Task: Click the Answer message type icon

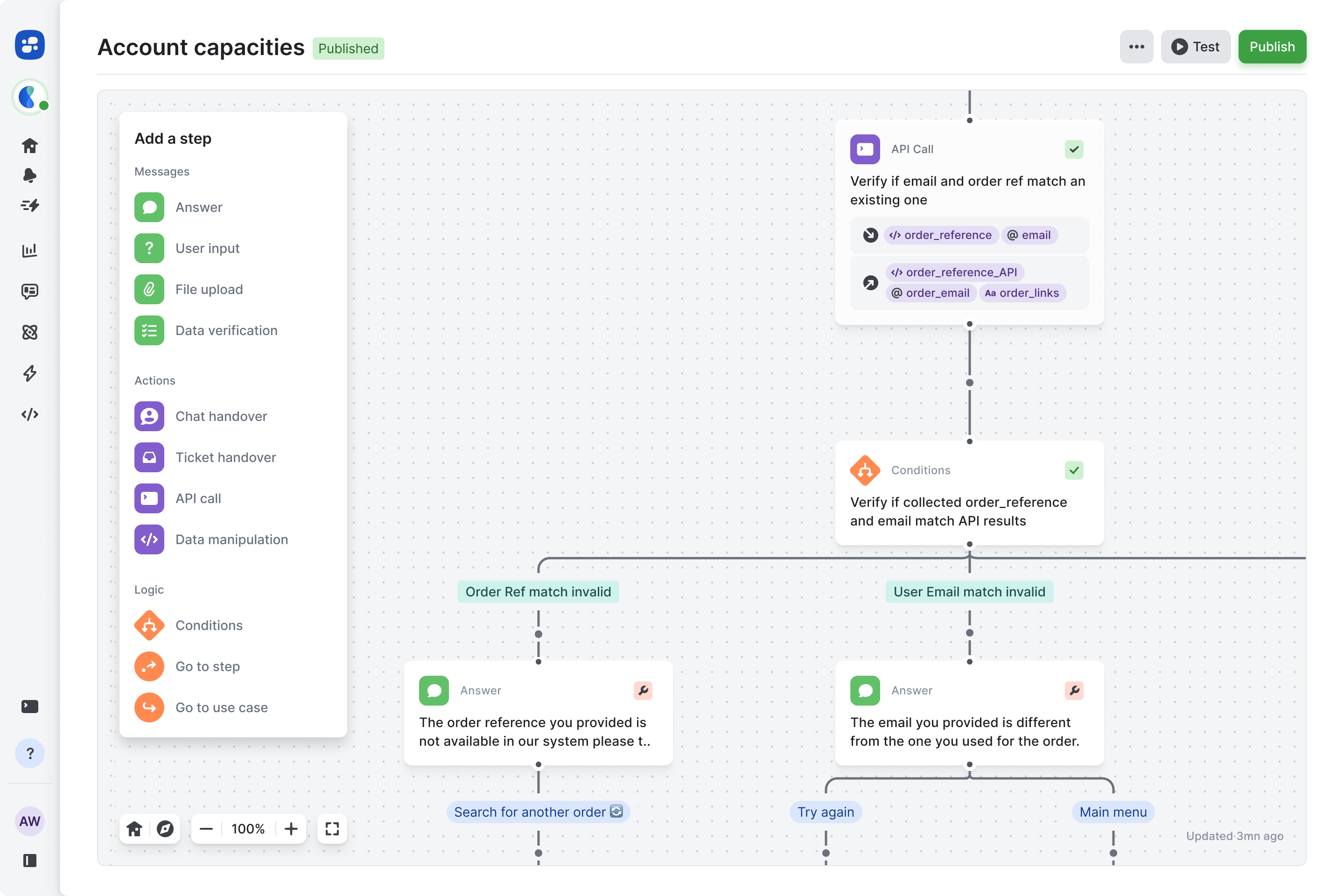Action: [150, 207]
